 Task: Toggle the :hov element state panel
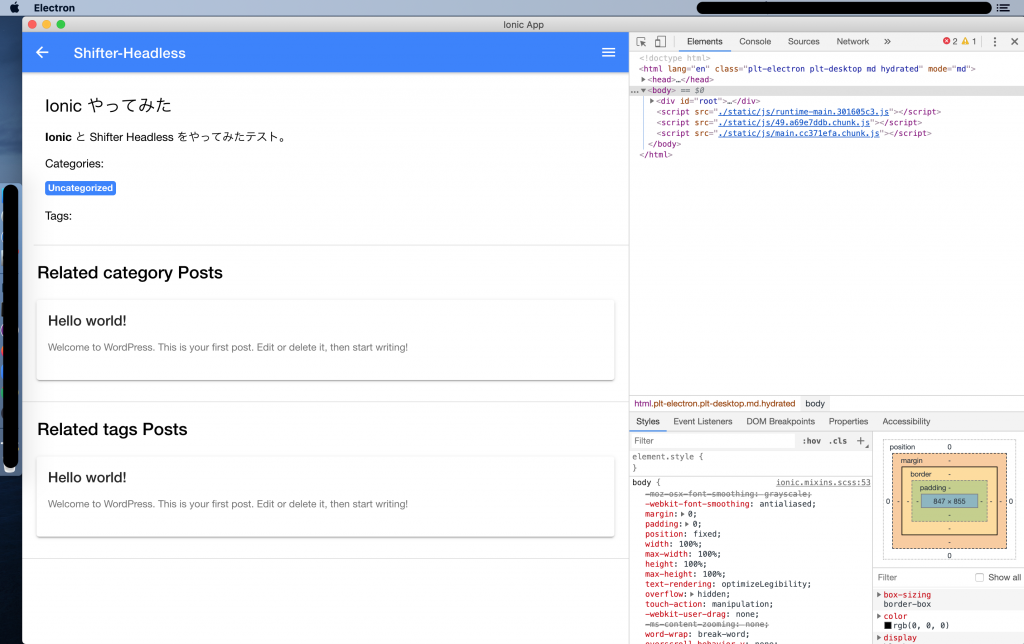coord(812,442)
